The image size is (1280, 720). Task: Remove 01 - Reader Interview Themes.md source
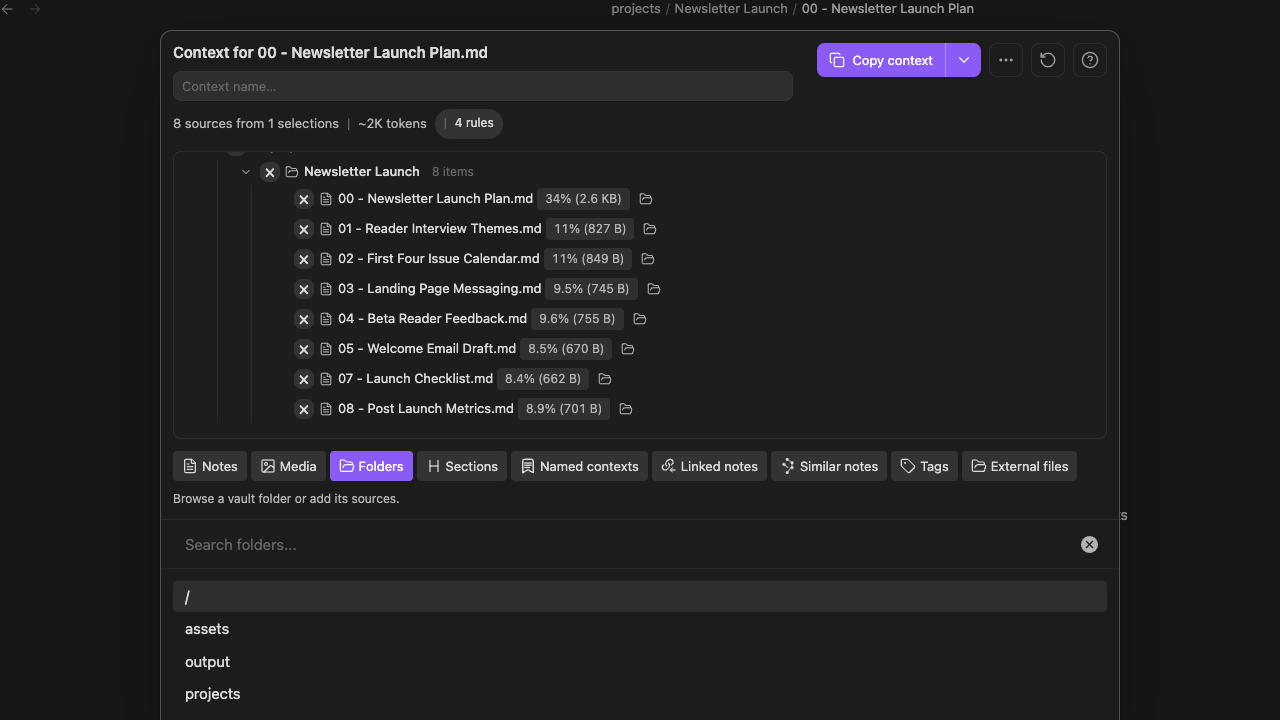click(304, 229)
